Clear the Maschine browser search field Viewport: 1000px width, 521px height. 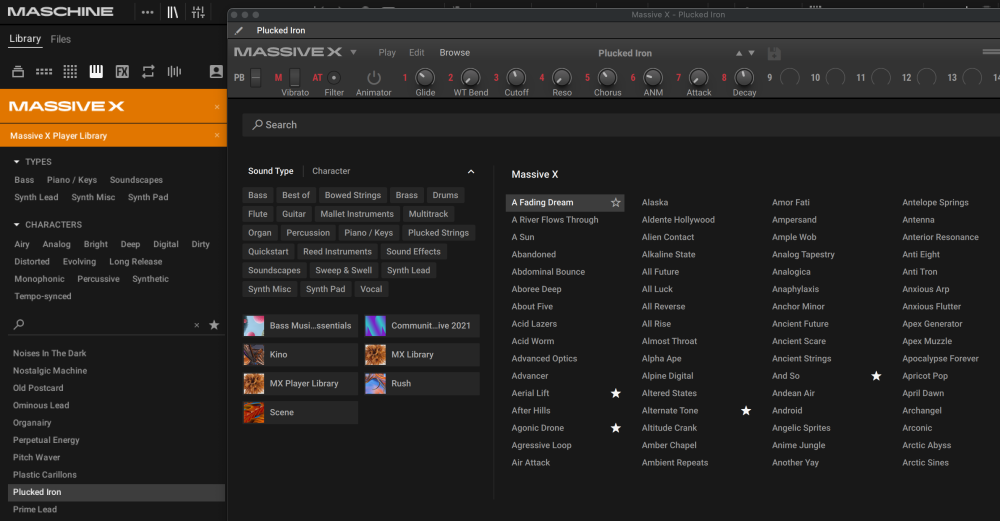click(x=196, y=325)
